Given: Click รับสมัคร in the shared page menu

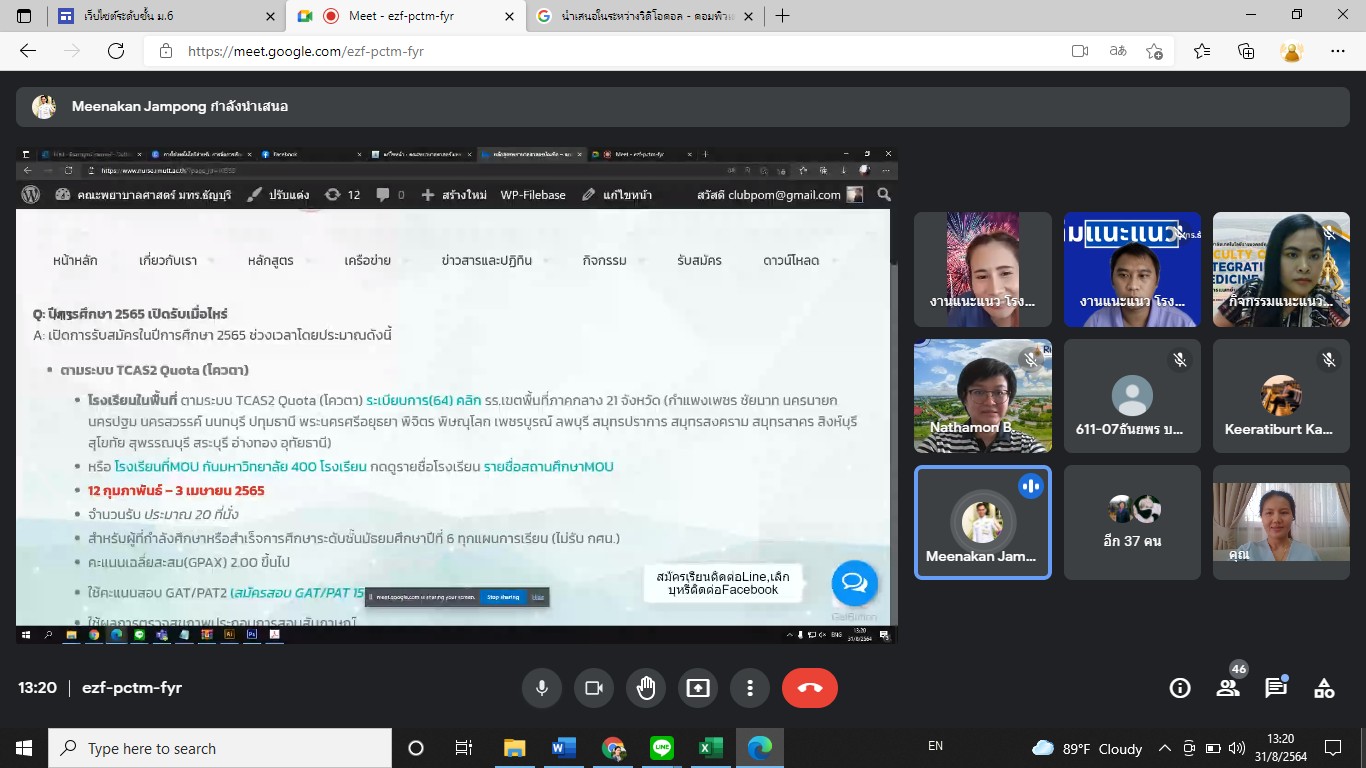Looking at the screenshot, I should point(699,260).
